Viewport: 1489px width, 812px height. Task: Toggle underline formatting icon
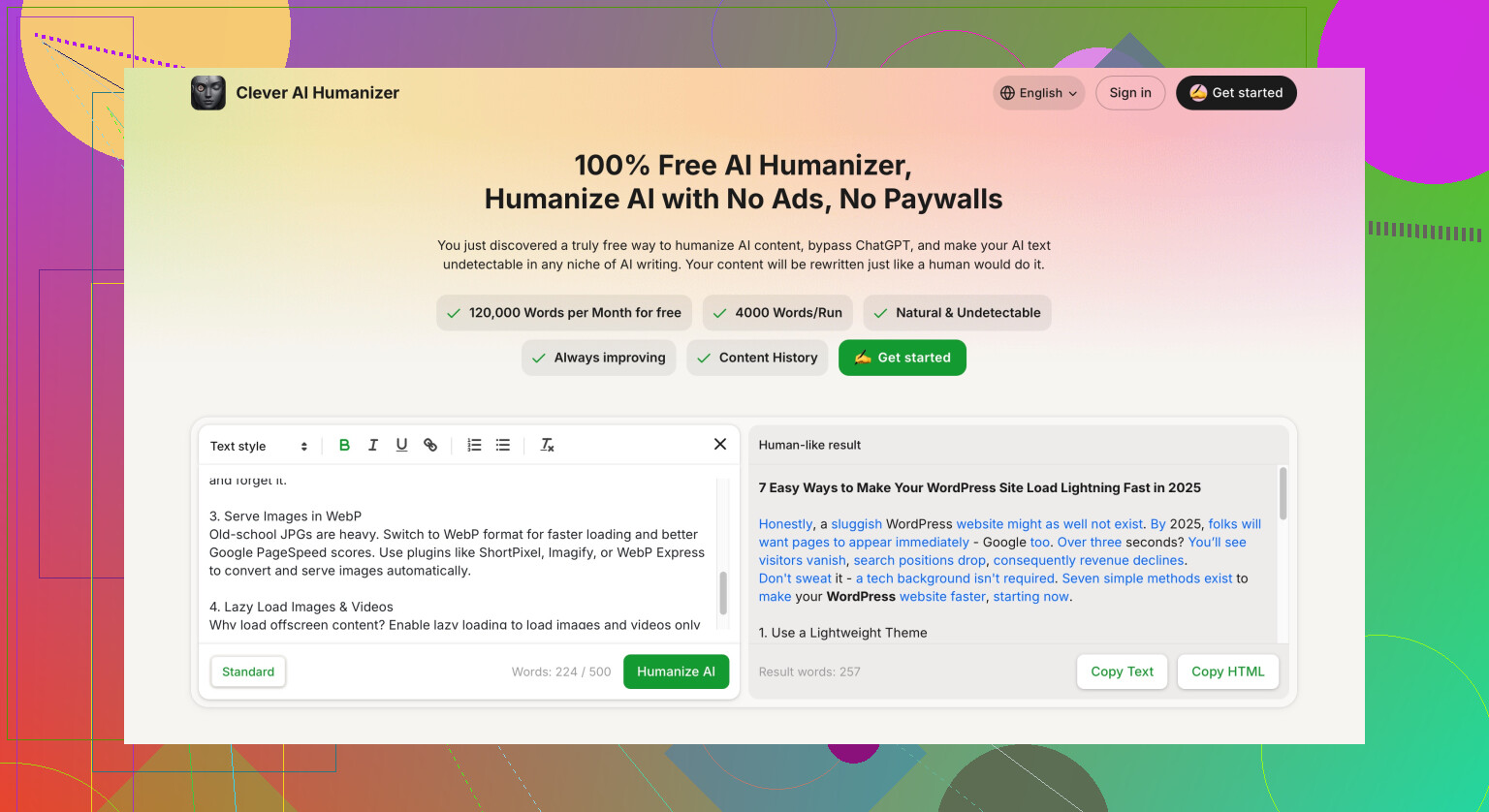tap(401, 445)
